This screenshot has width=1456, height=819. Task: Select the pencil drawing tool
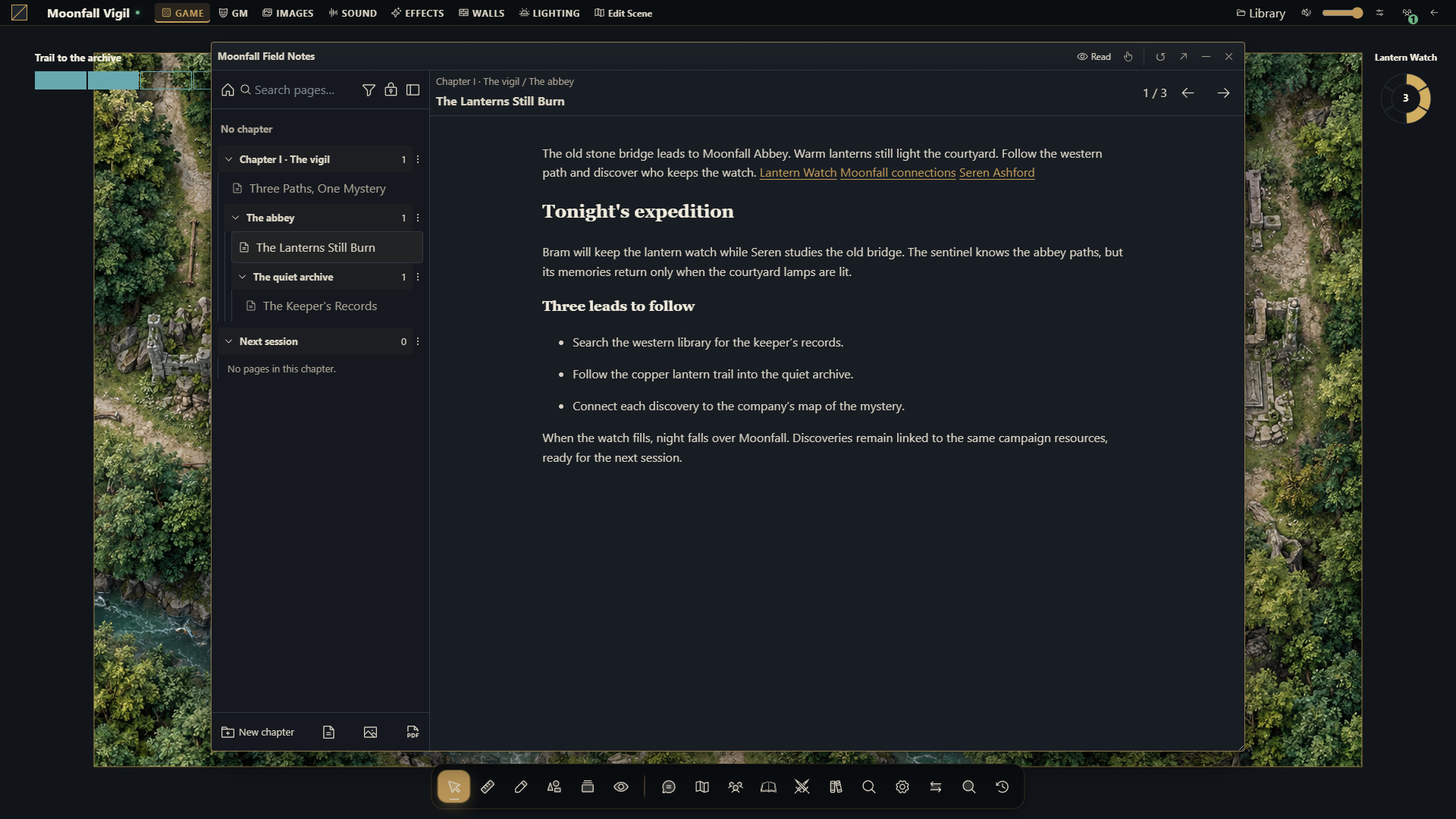[x=521, y=786]
